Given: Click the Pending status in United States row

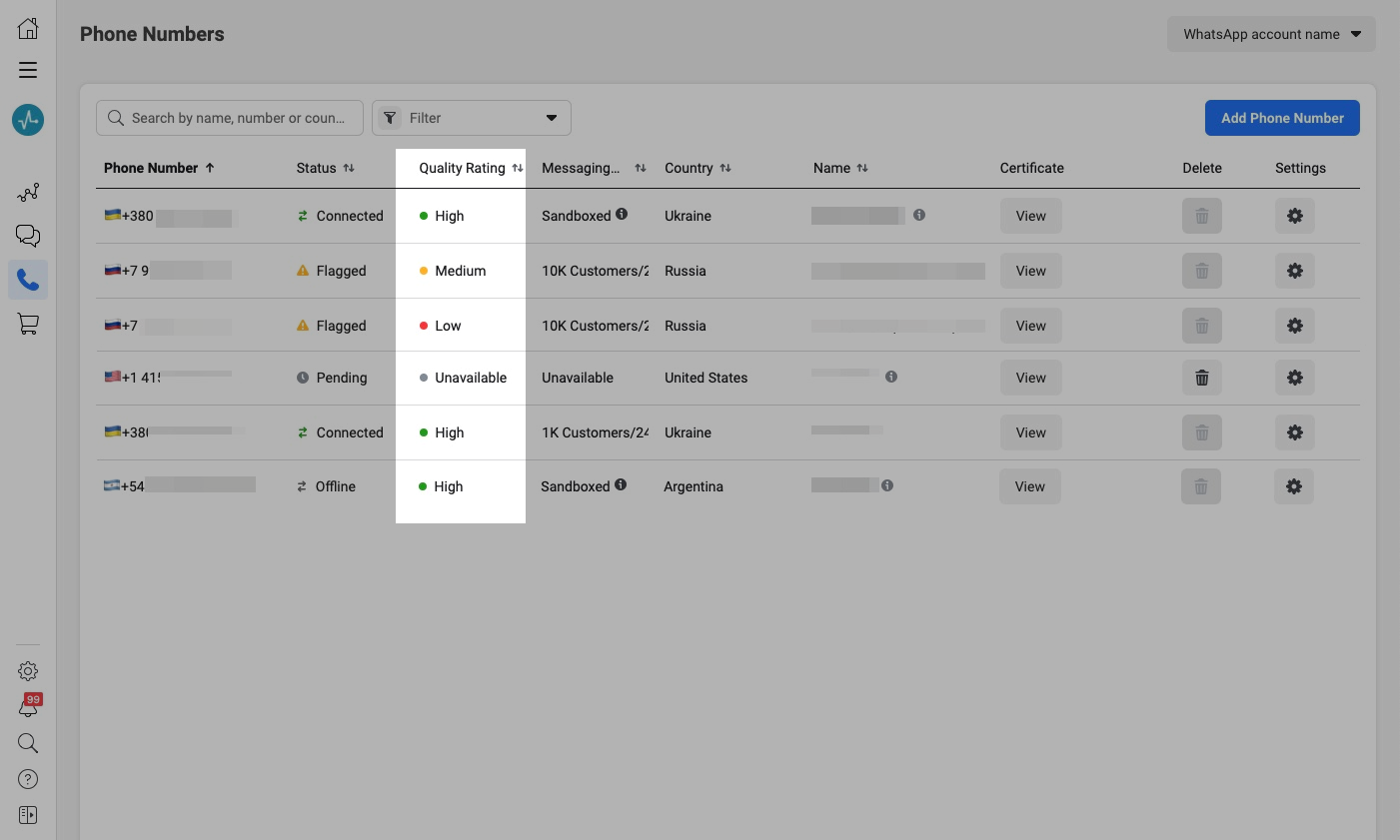Looking at the screenshot, I should point(332,378).
